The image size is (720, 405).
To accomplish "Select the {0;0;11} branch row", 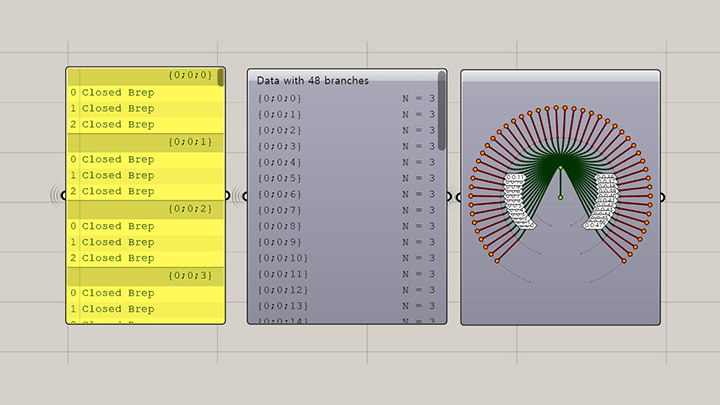I will [346, 274].
